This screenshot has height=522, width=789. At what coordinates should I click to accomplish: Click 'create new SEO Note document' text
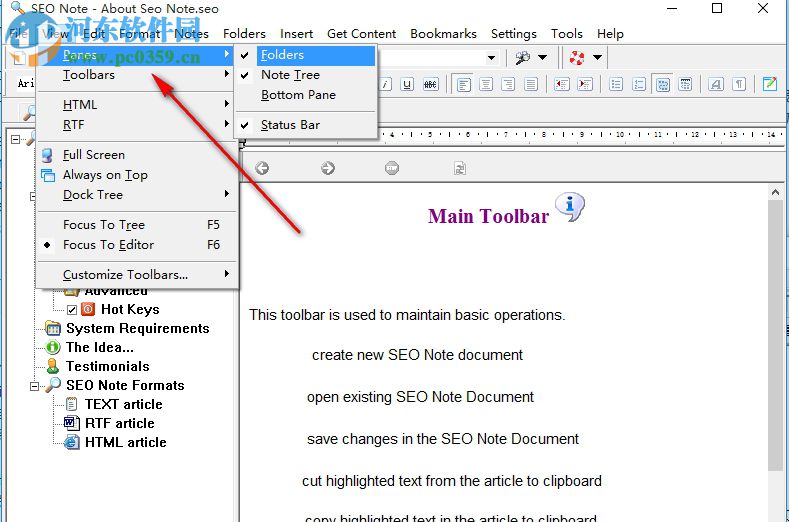[417, 355]
